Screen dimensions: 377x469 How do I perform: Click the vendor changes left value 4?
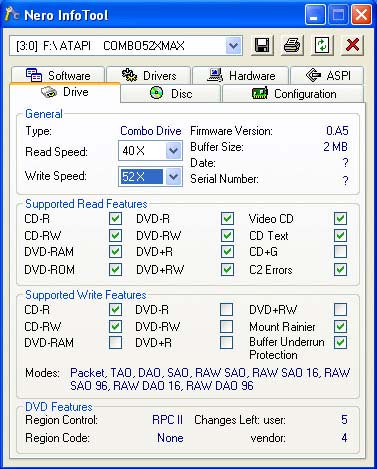point(344,438)
